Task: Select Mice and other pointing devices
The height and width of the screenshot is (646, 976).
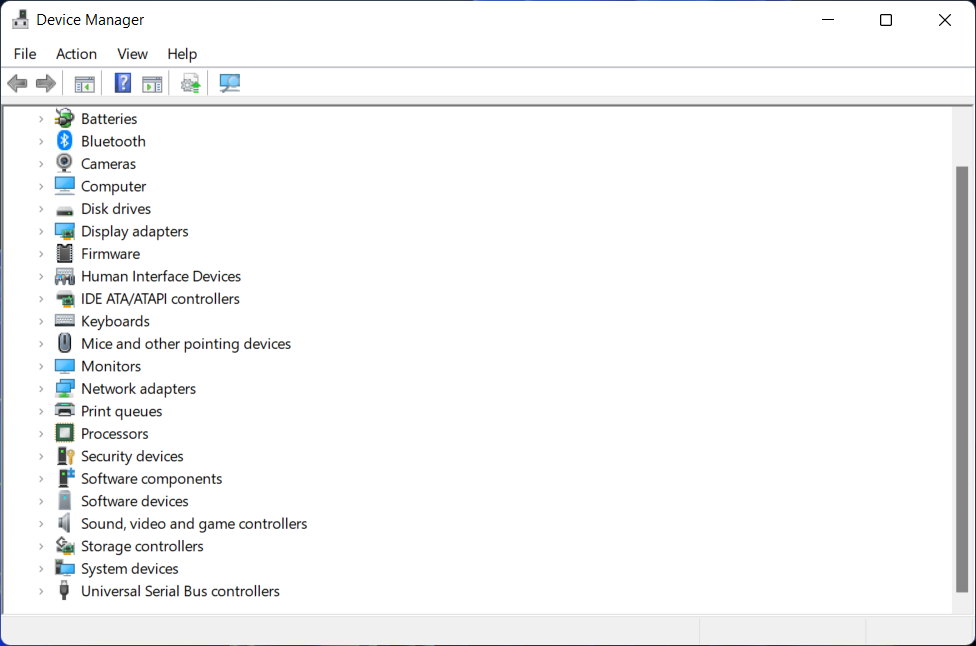Action: tap(186, 344)
